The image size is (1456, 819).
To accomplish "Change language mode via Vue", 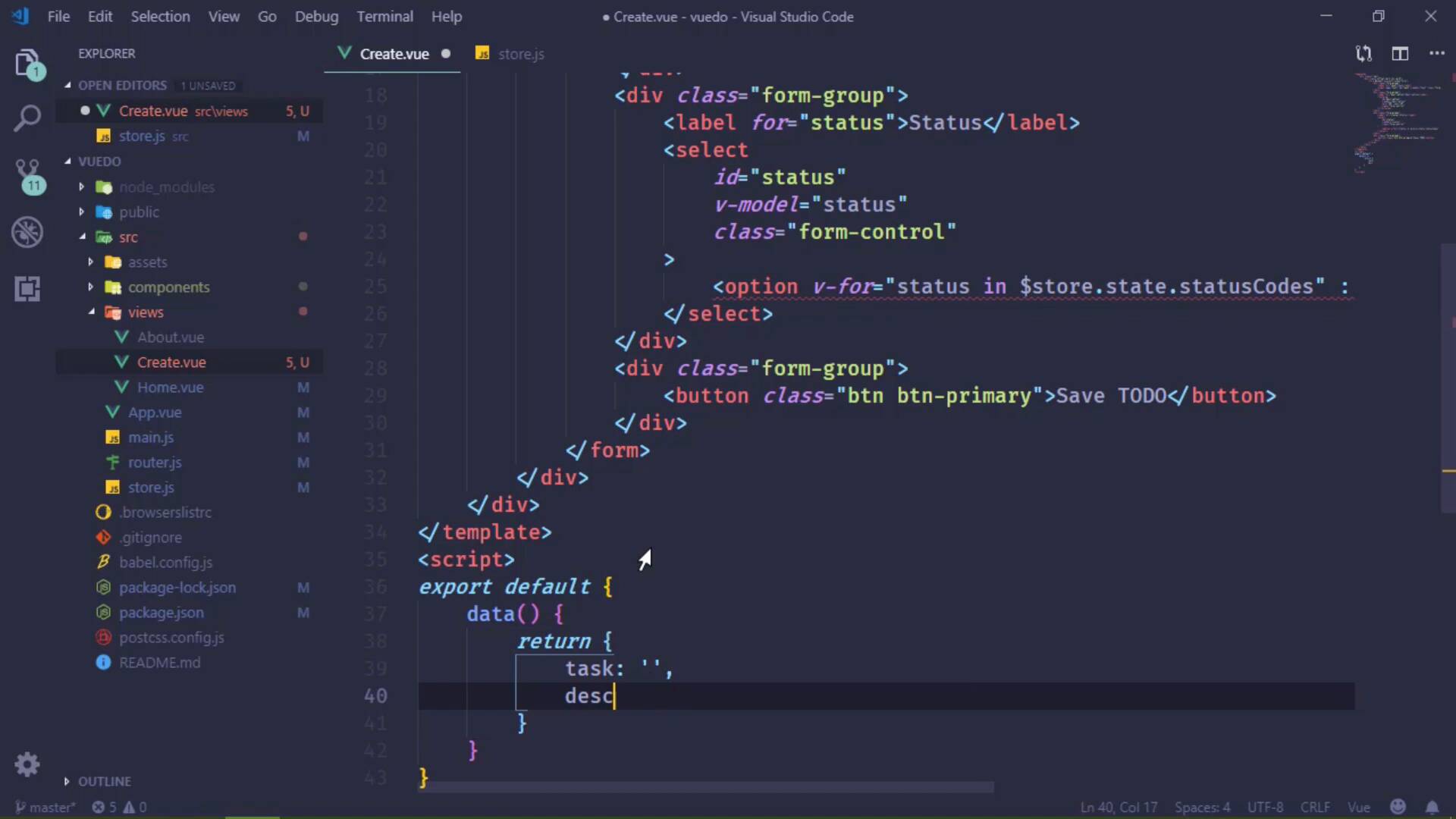I will click(x=1358, y=807).
